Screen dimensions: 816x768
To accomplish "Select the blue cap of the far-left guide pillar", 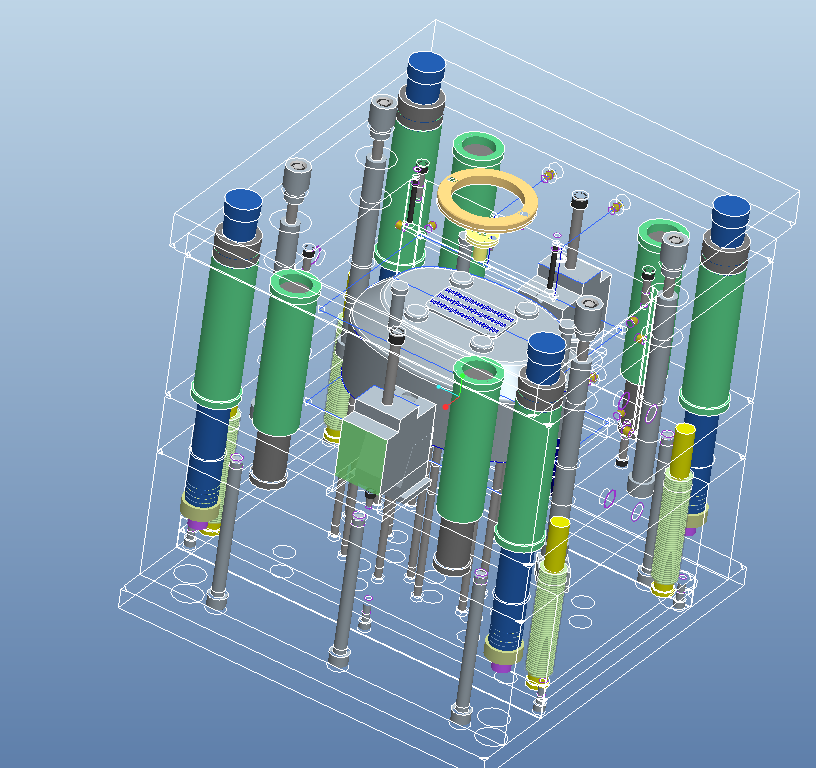I will 243,214.
